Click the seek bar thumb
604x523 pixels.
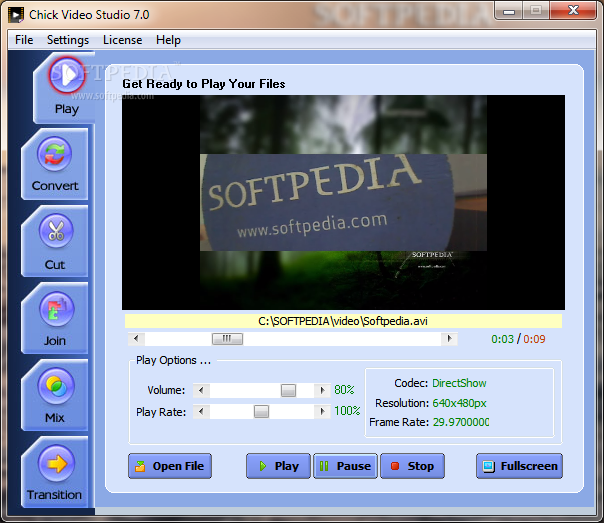(x=227, y=339)
